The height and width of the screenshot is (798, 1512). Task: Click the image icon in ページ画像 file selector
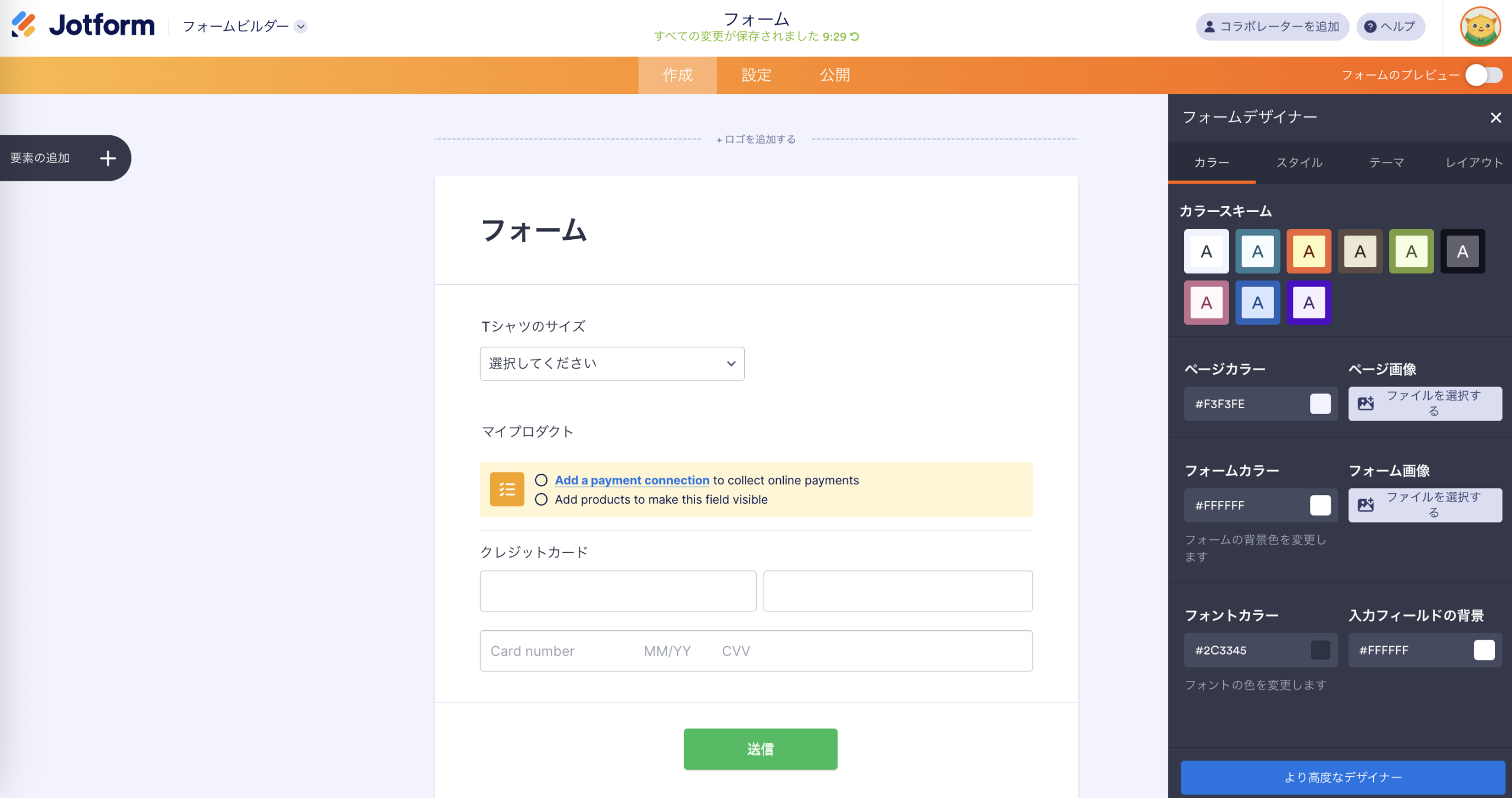click(1366, 403)
